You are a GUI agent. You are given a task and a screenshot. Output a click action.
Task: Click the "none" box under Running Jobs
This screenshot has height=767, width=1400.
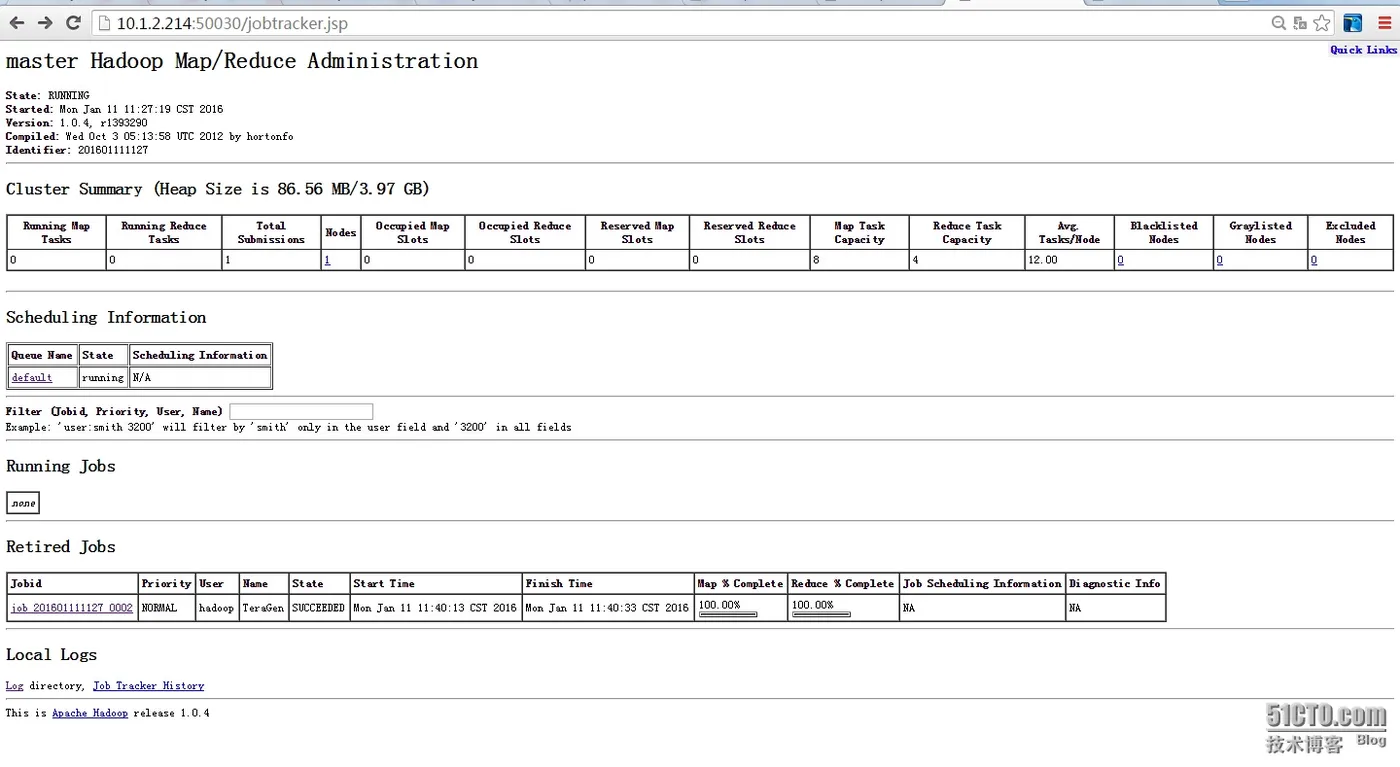[x=23, y=503]
